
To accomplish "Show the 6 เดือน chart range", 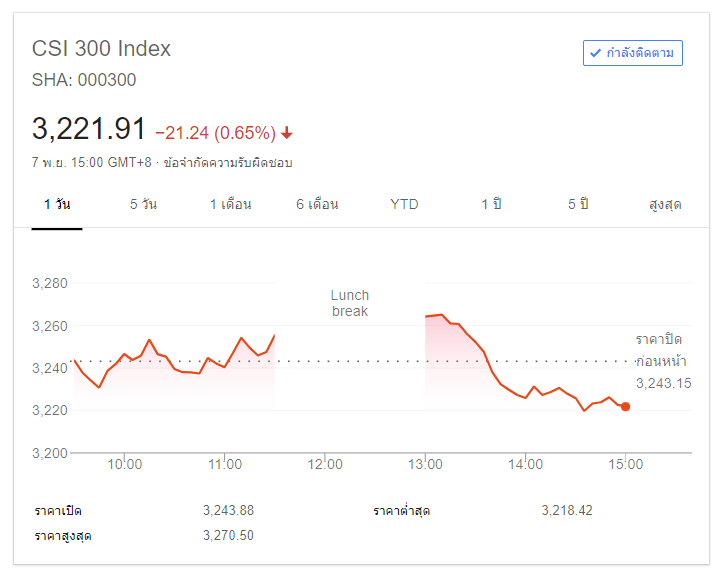I will 317,204.
